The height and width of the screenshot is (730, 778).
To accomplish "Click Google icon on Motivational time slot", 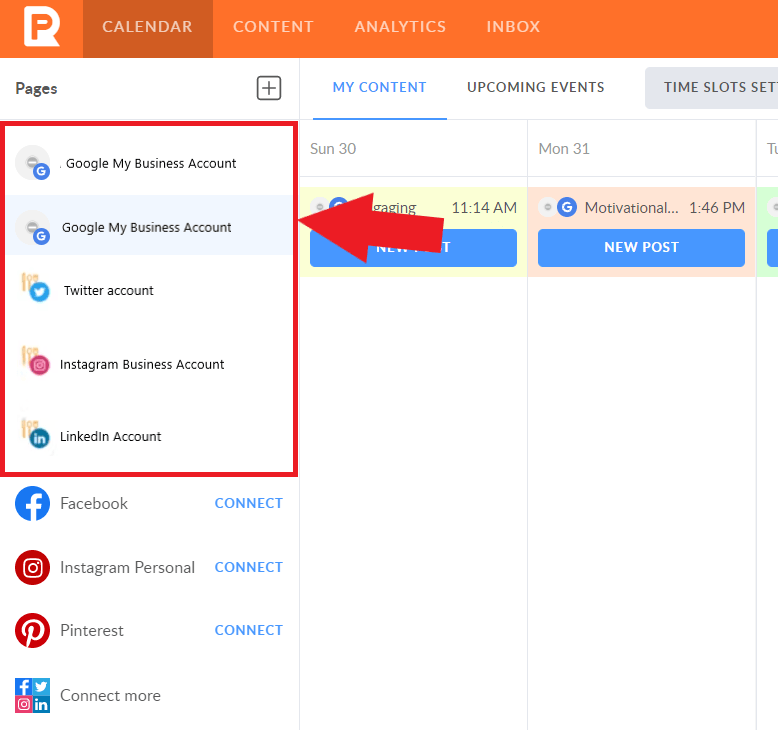I will (567, 207).
